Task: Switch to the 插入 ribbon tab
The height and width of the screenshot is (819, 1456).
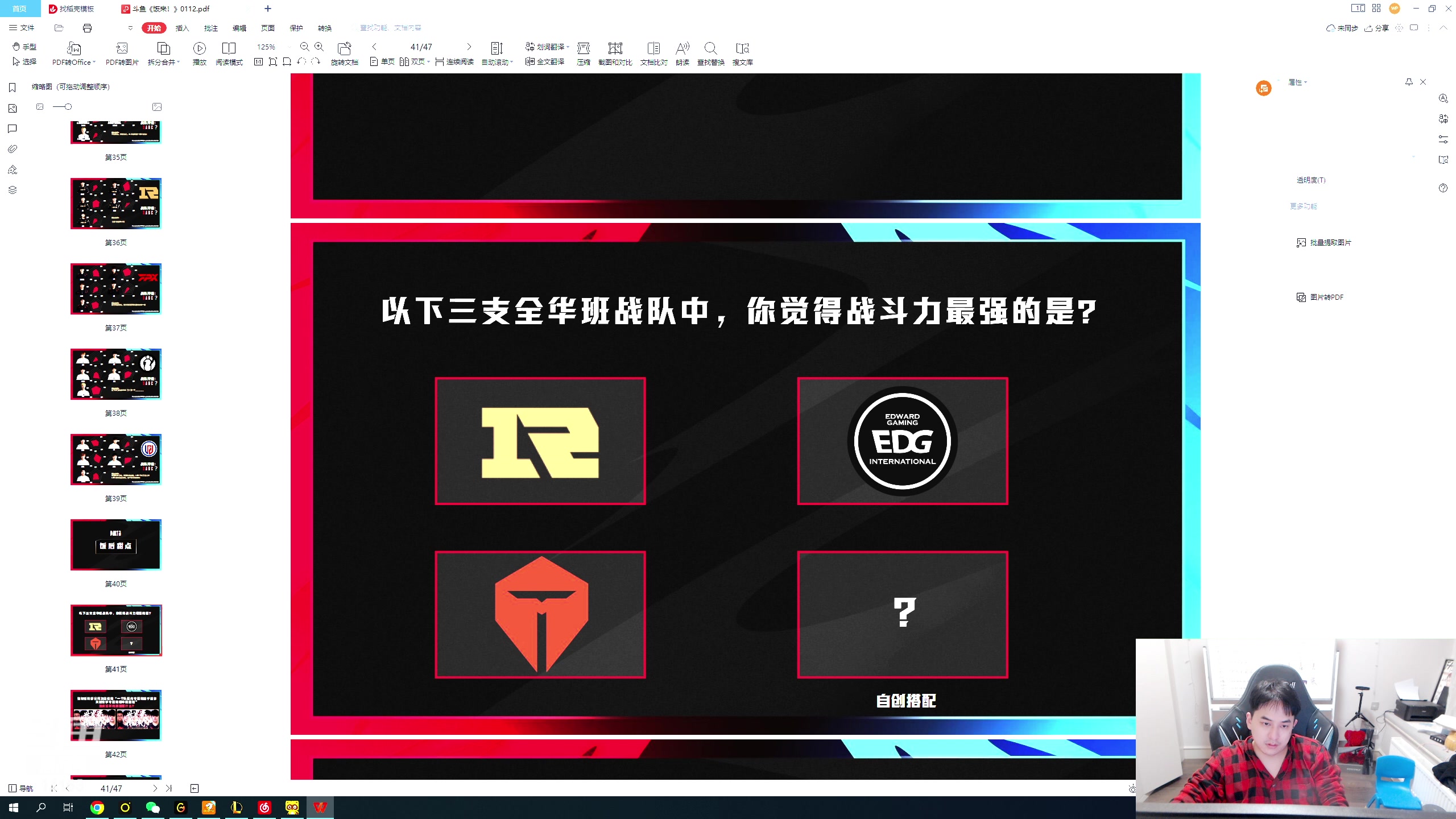Action: (x=181, y=28)
